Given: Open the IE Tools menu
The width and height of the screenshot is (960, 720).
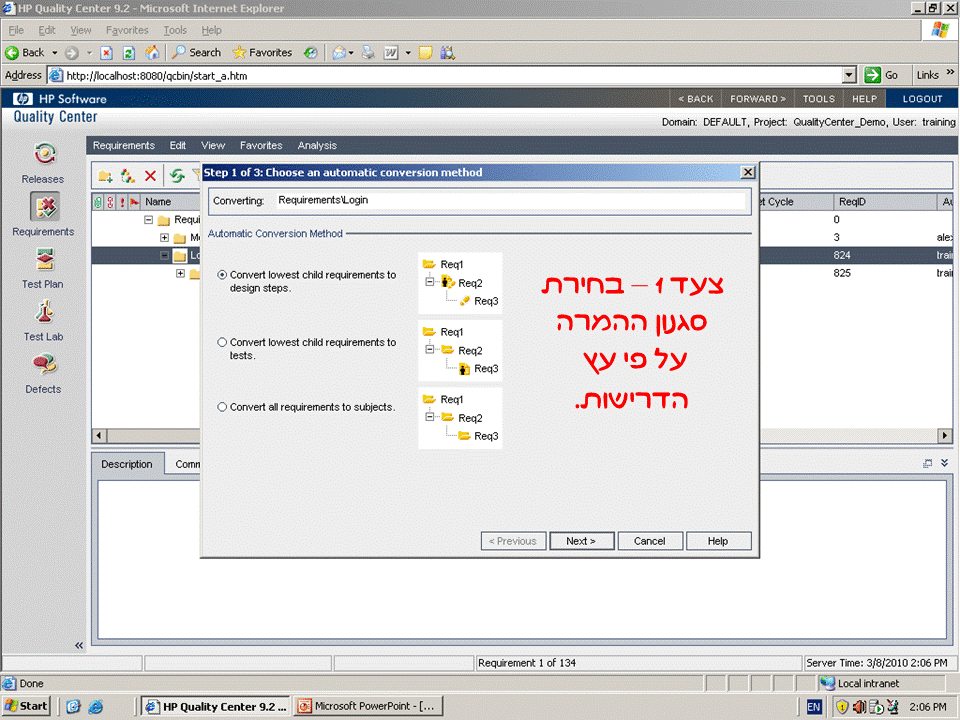Looking at the screenshot, I should tap(175, 30).
